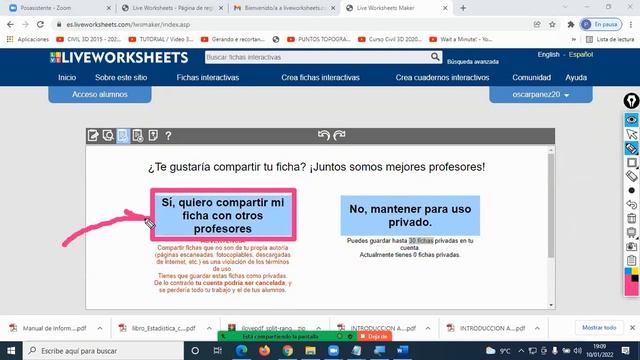
Task: Click the dialog vertical scrollbar
Action: (x=551, y=206)
